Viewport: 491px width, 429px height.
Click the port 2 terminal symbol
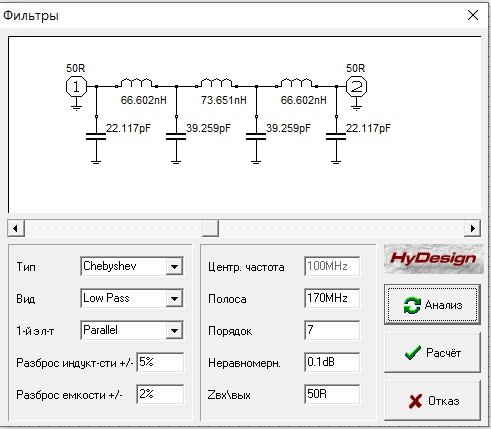[356, 87]
